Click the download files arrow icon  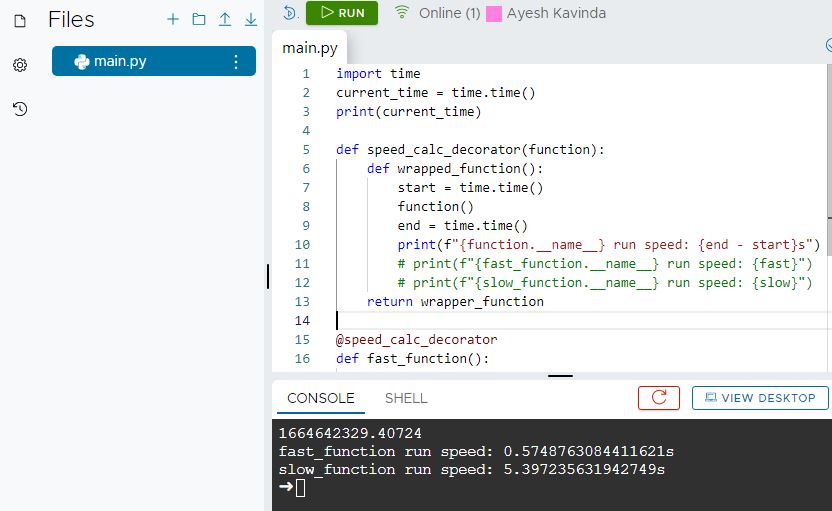(x=251, y=20)
